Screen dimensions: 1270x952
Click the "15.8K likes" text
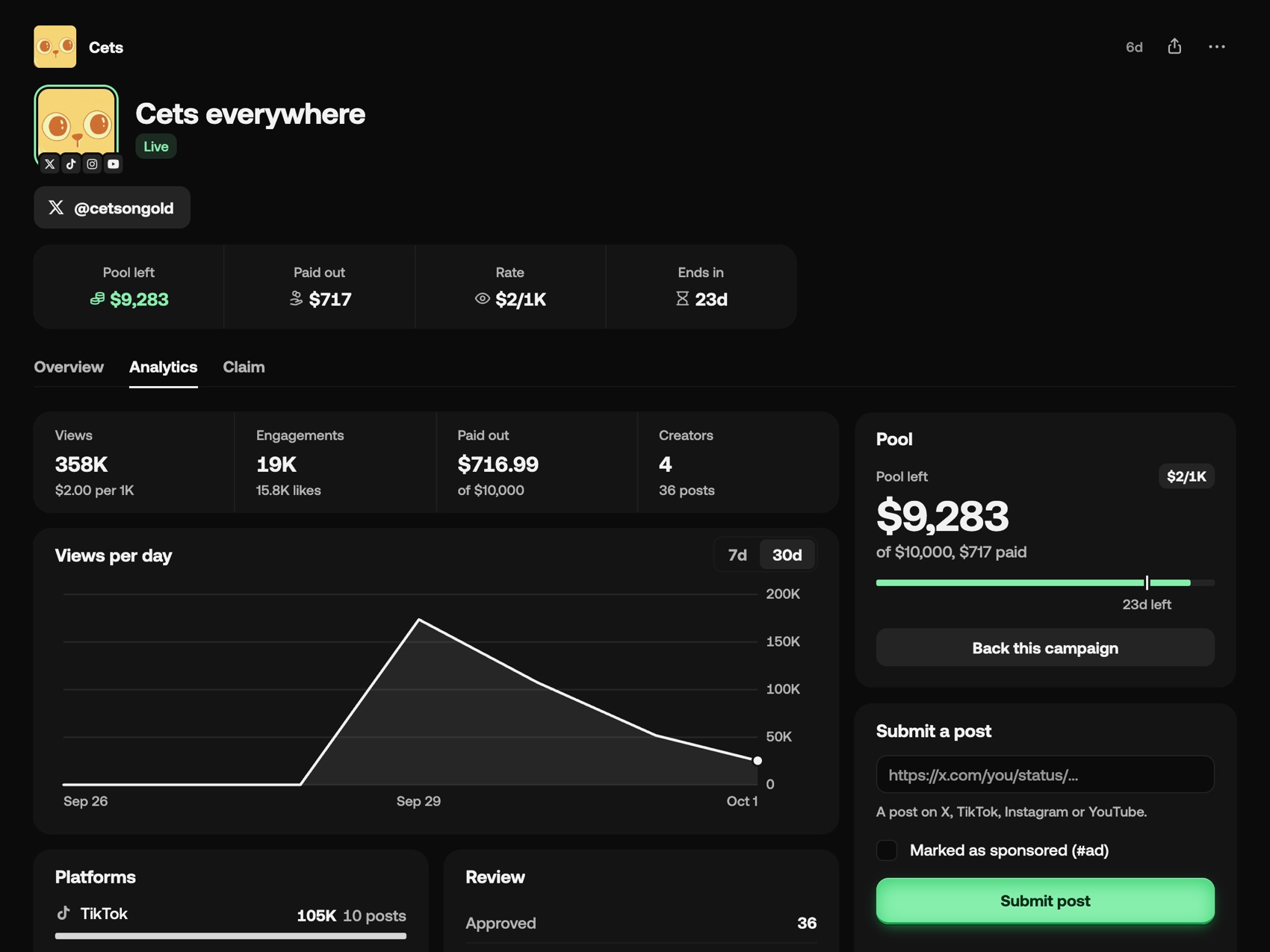(x=288, y=490)
